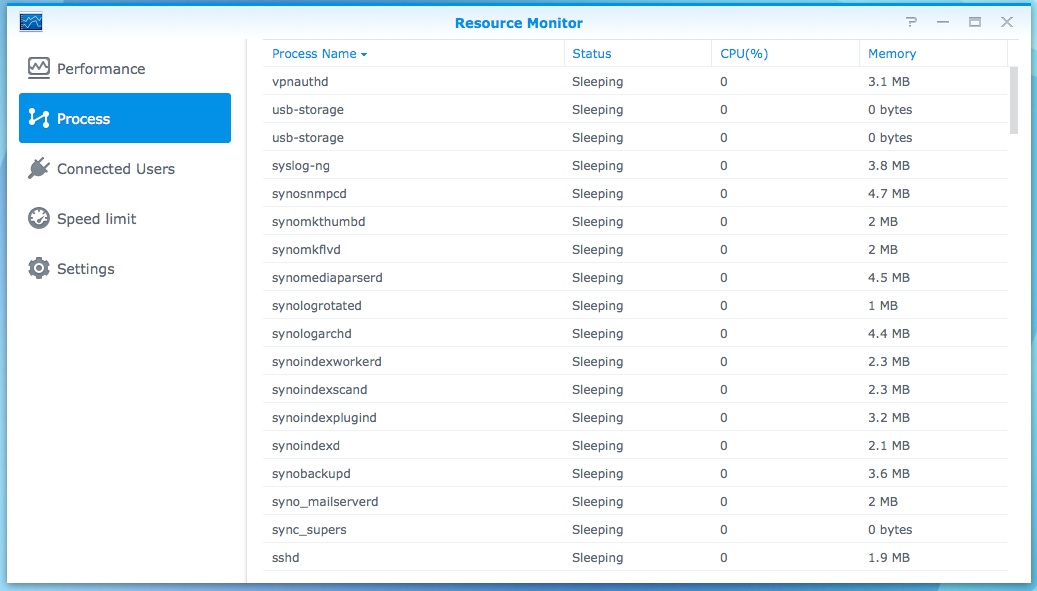Click the 3.6 MB memory value
The height and width of the screenshot is (591, 1037).
point(888,473)
